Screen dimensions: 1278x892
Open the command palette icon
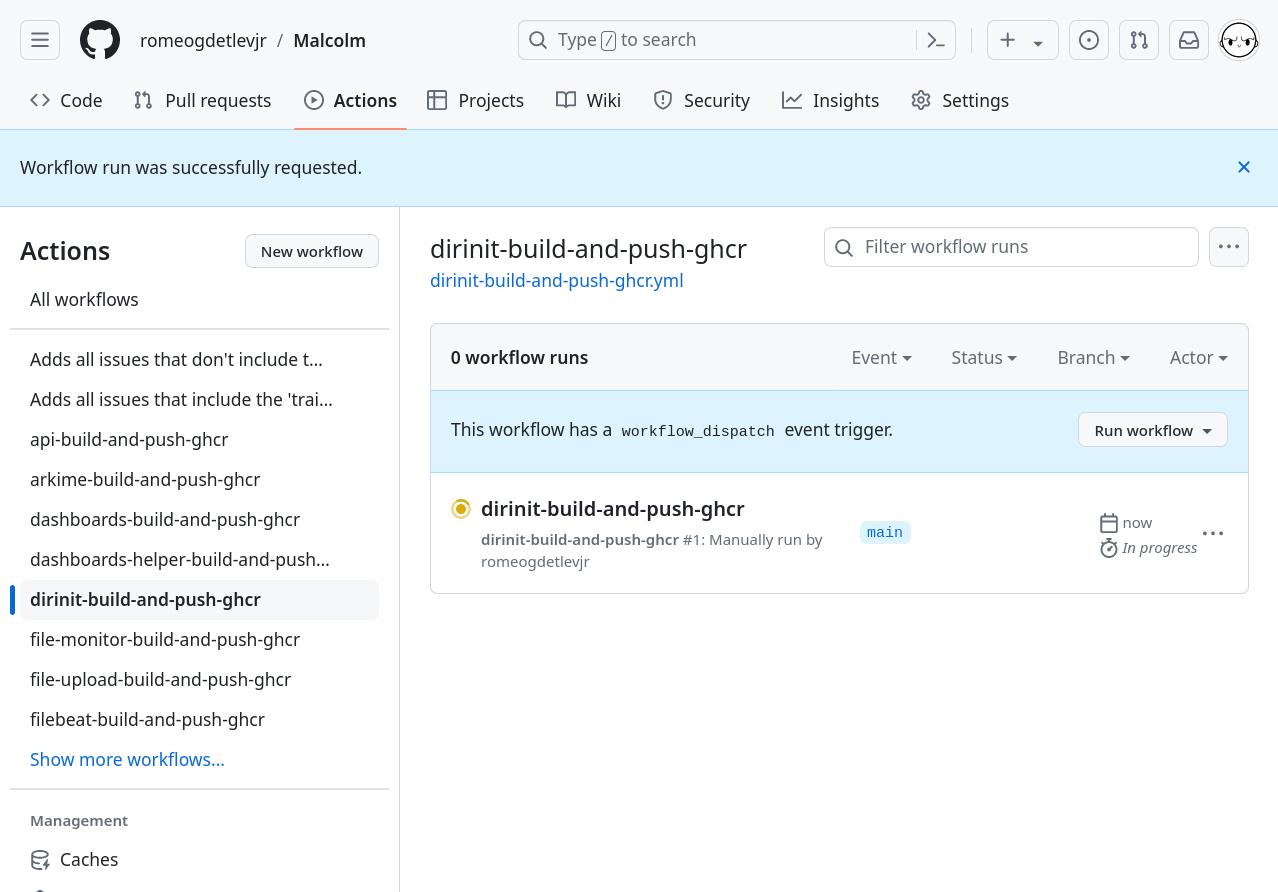pos(936,40)
